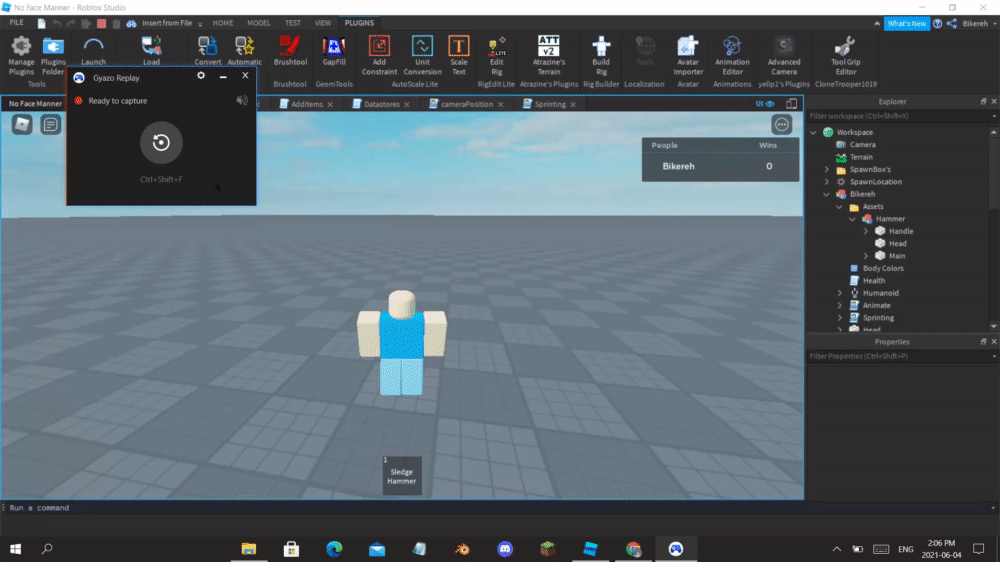Open Manage Plugins tool
Screen dimensions: 1000x562
pos(21,55)
